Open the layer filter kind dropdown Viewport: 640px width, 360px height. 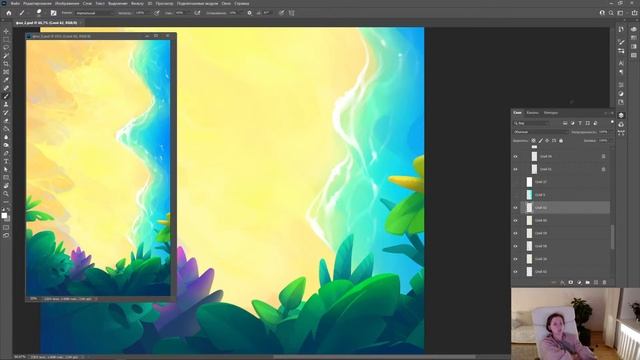531,123
